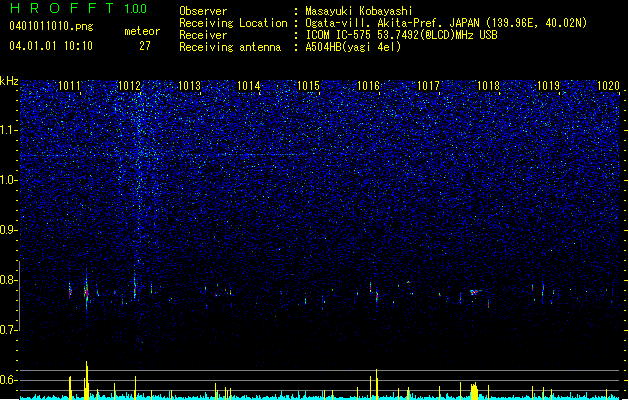The image size is (629, 400).
Task: Click time marker 1012
Action: tap(130, 86)
